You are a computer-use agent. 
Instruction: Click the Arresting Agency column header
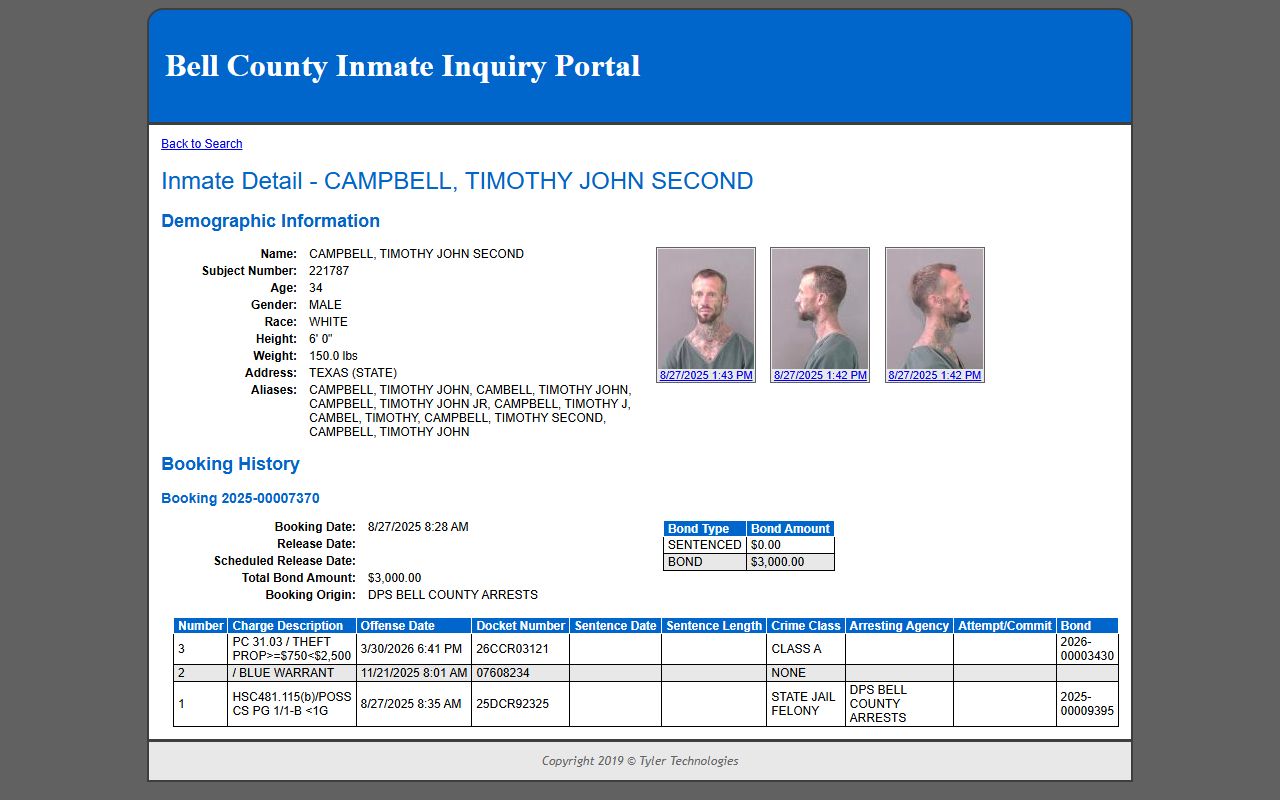pos(899,626)
